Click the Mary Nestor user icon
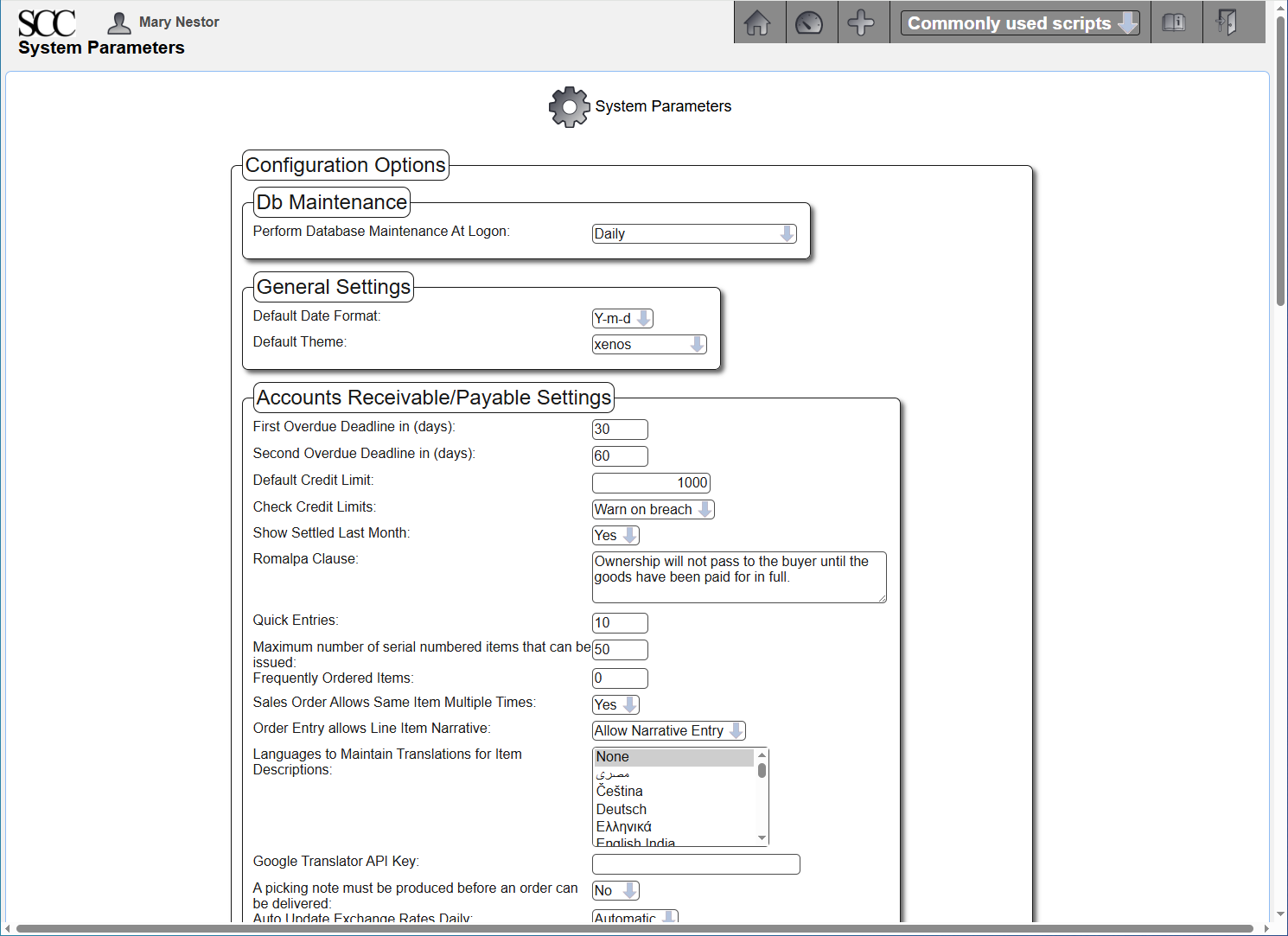 [x=119, y=22]
